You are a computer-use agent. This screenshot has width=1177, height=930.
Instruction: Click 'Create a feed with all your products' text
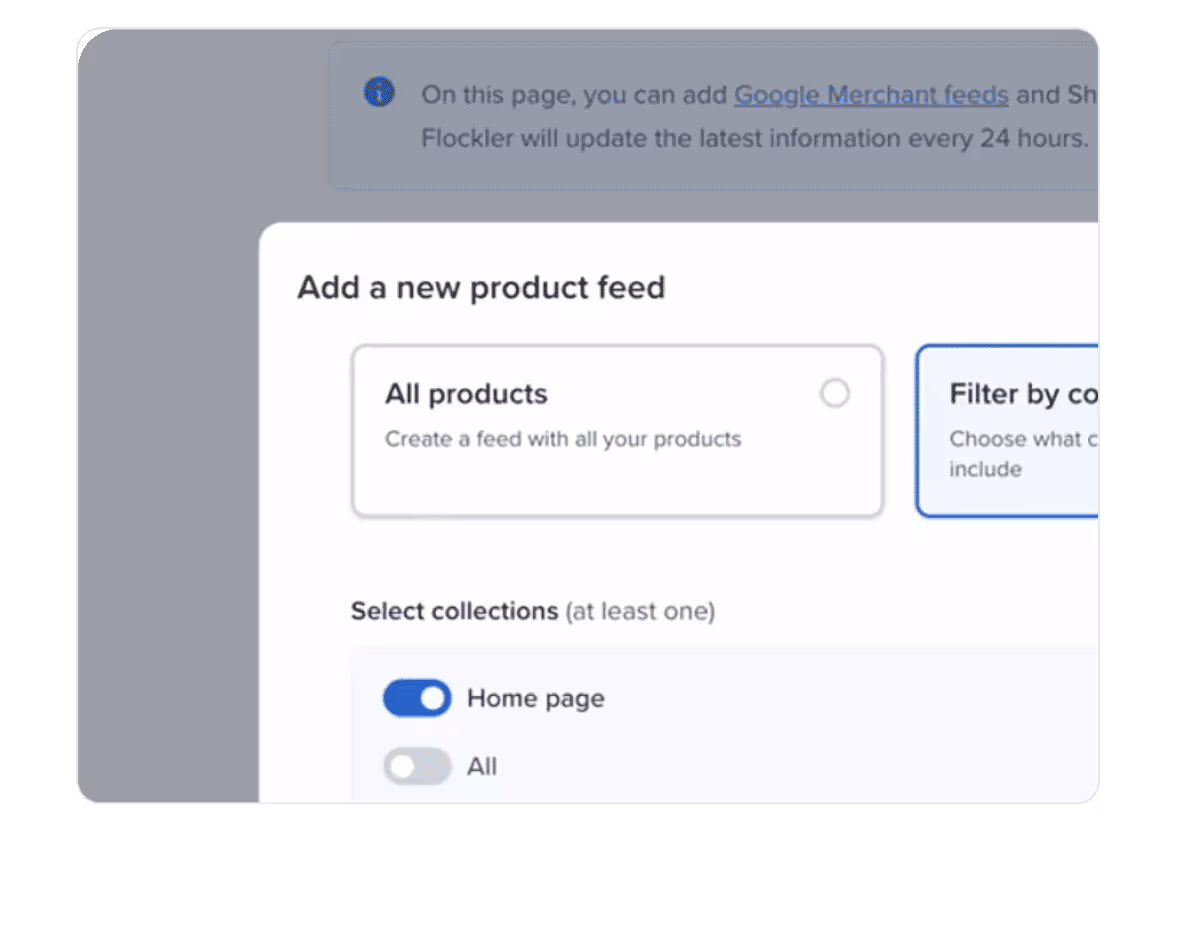pos(563,439)
